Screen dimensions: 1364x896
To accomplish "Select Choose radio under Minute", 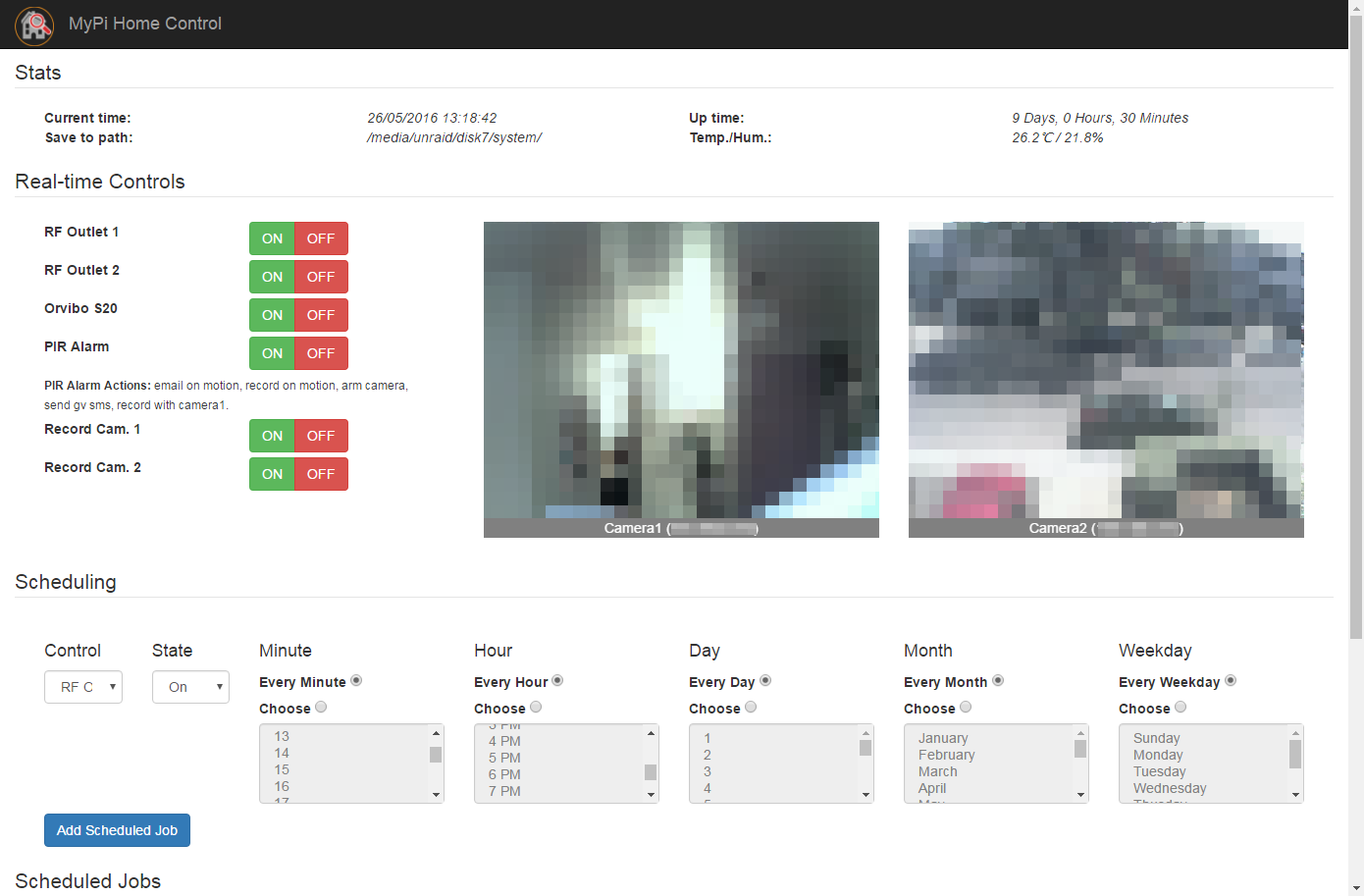I will coord(321,708).
